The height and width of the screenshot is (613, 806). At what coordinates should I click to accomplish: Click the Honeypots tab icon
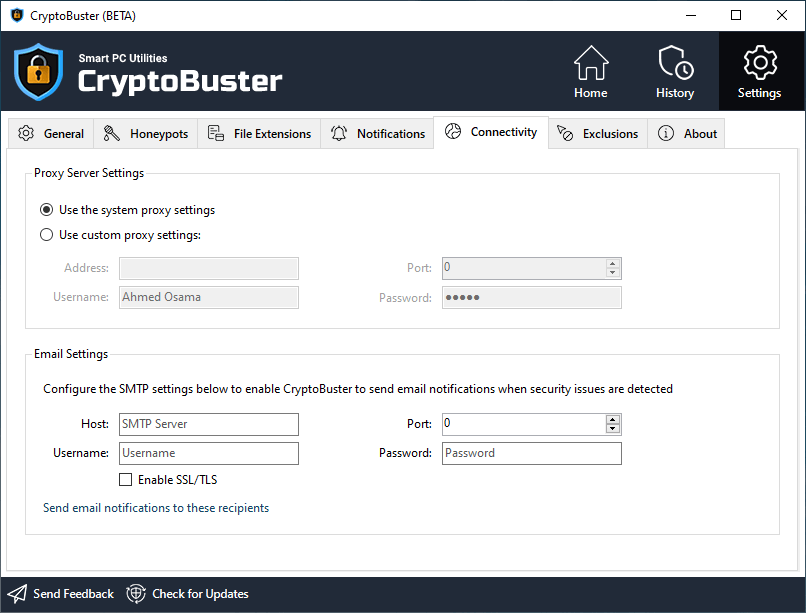click(x=112, y=134)
